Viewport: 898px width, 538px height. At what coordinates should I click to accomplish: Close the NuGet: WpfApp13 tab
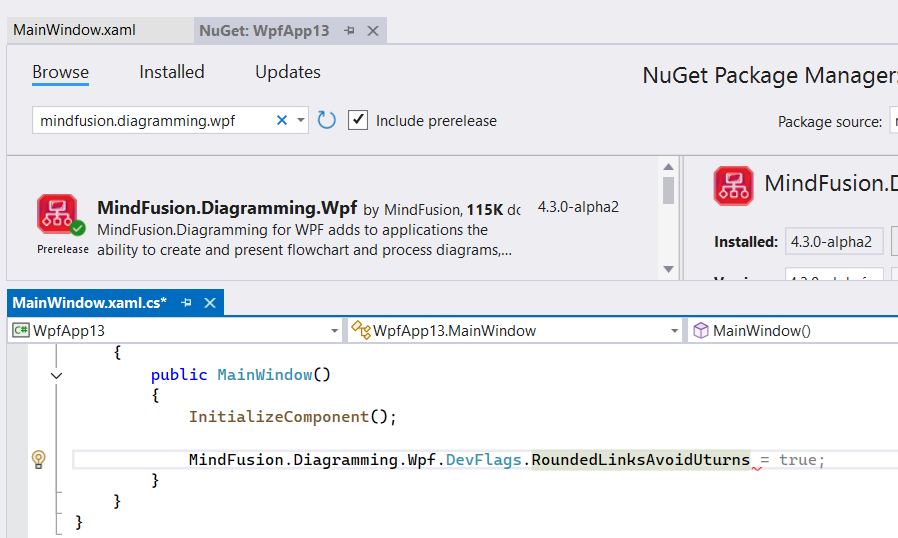(x=373, y=31)
